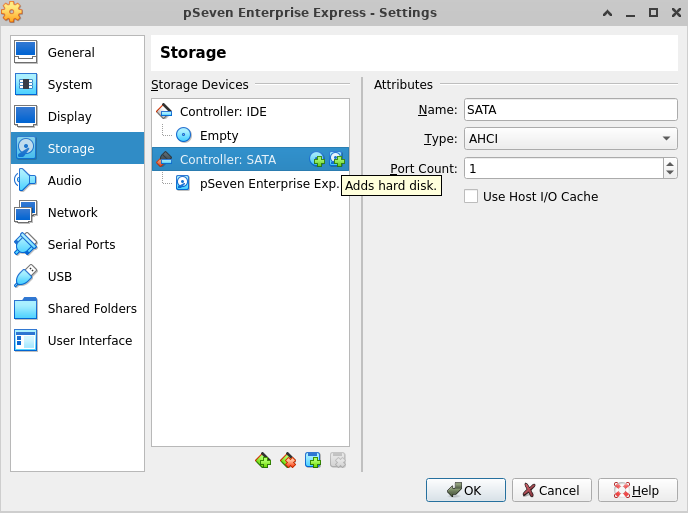Screen dimensions: 688x513
Task: Click the remove selected controller icon
Action: 288,460
